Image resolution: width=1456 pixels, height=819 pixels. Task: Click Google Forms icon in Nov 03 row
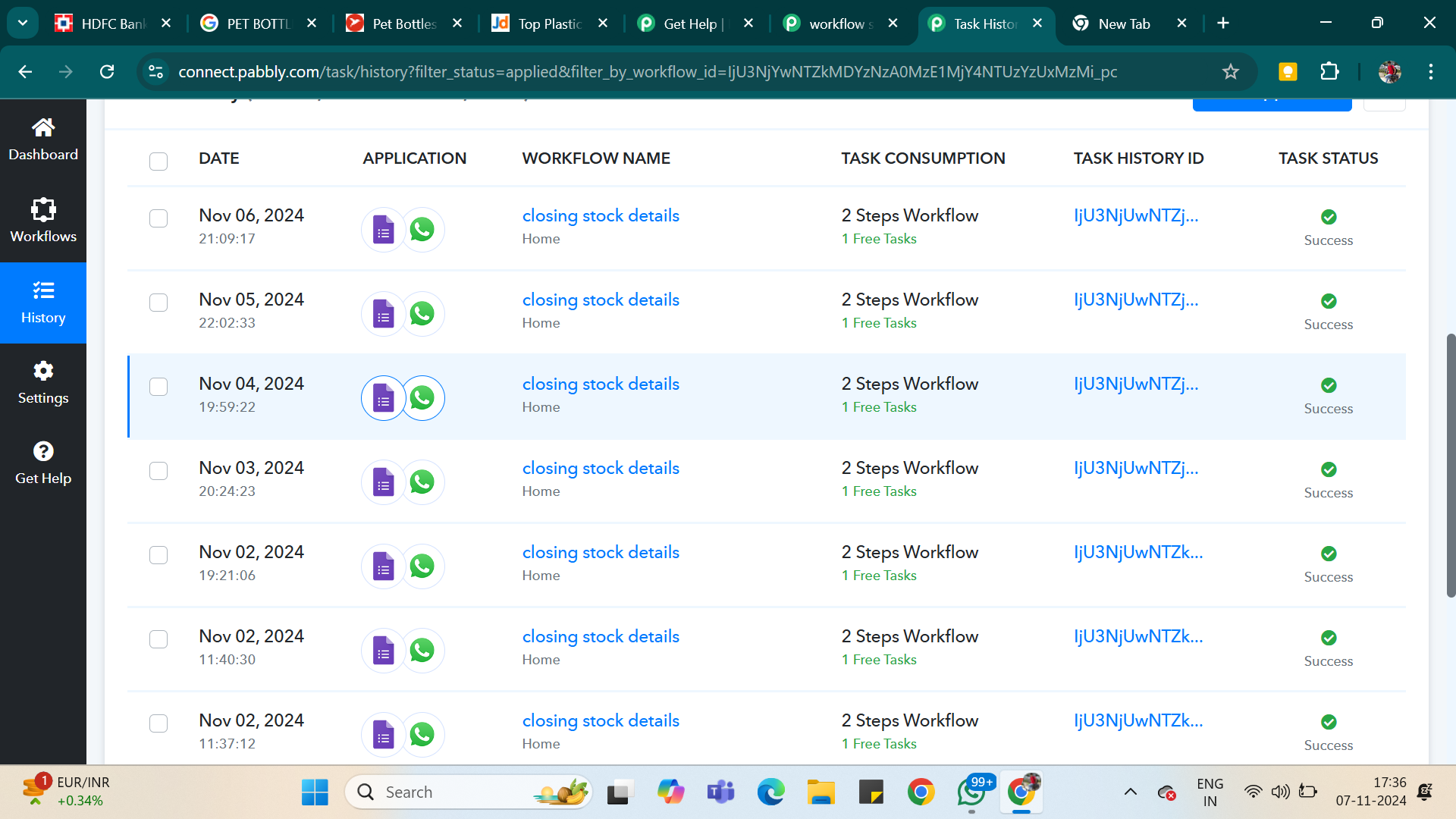click(x=383, y=482)
